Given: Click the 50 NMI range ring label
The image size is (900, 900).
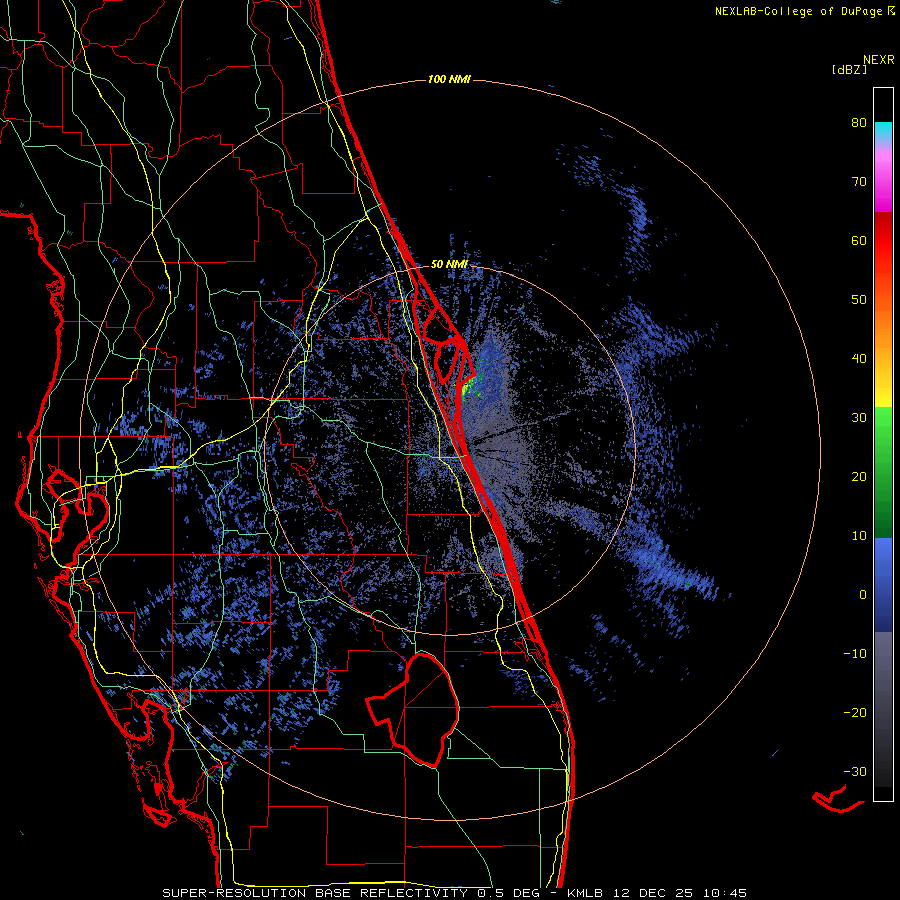Looking at the screenshot, I should pyautogui.click(x=449, y=265).
